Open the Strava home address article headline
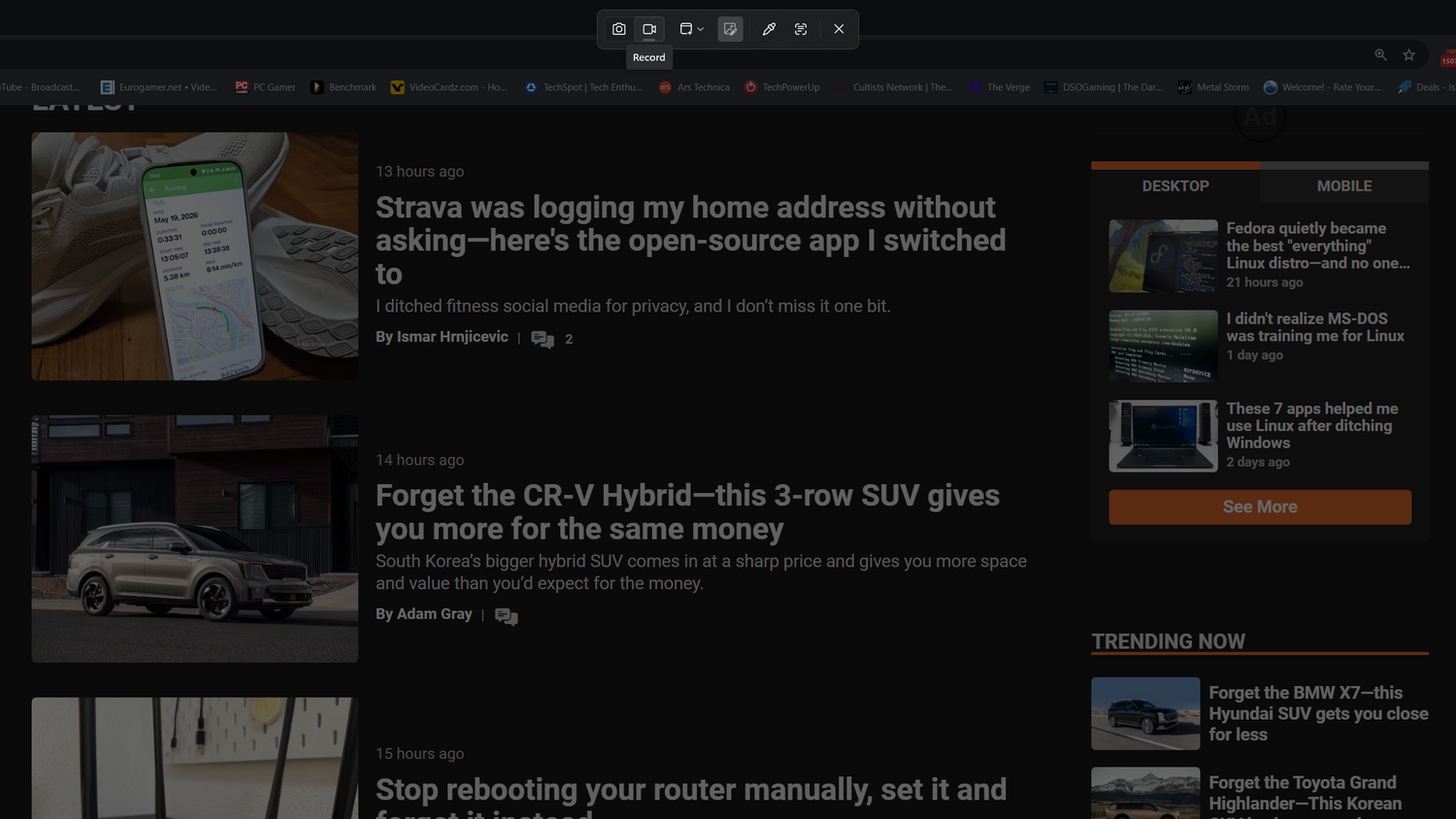1456x819 pixels. coord(691,241)
